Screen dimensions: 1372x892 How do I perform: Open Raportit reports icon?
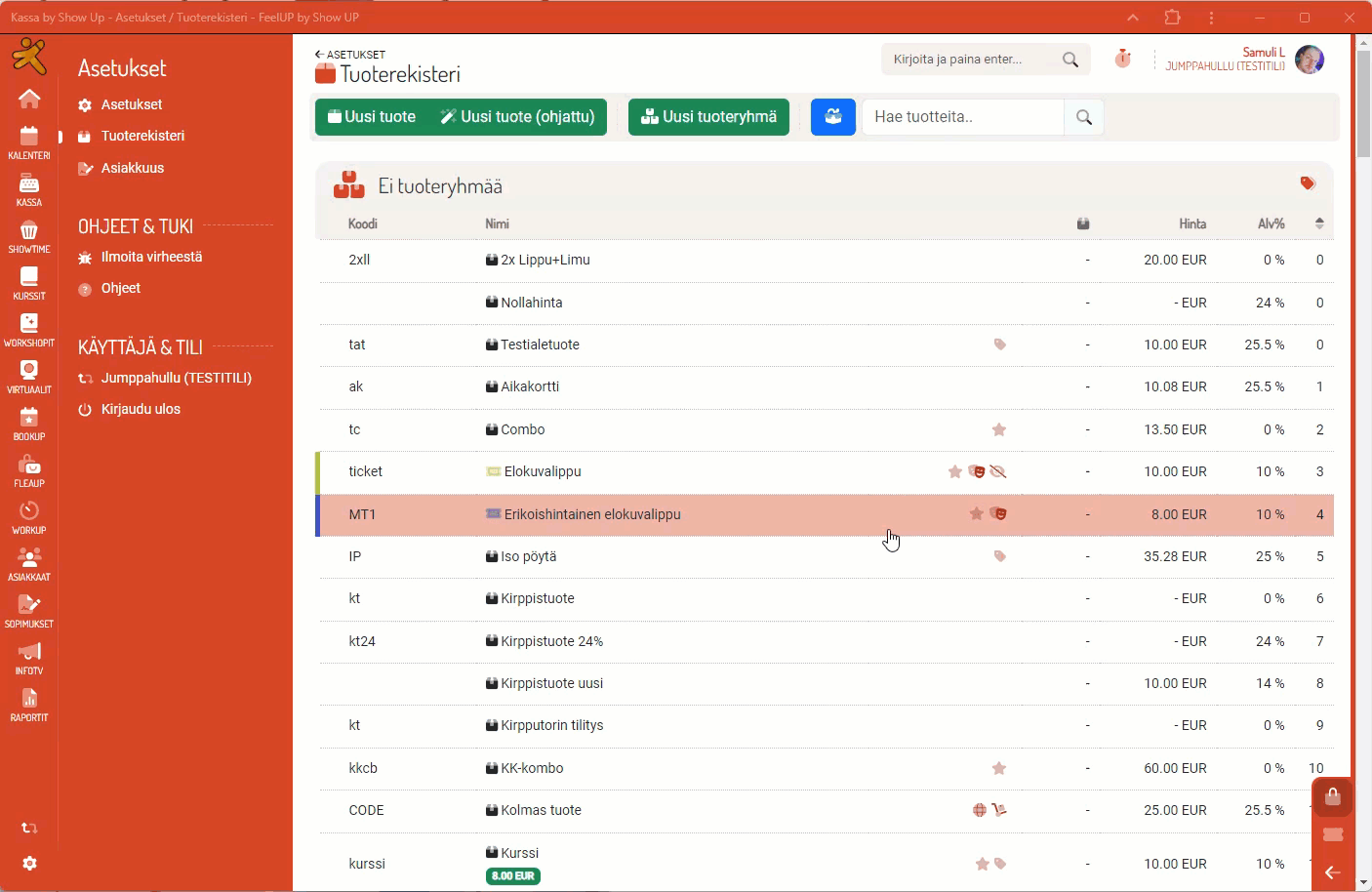[29, 704]
